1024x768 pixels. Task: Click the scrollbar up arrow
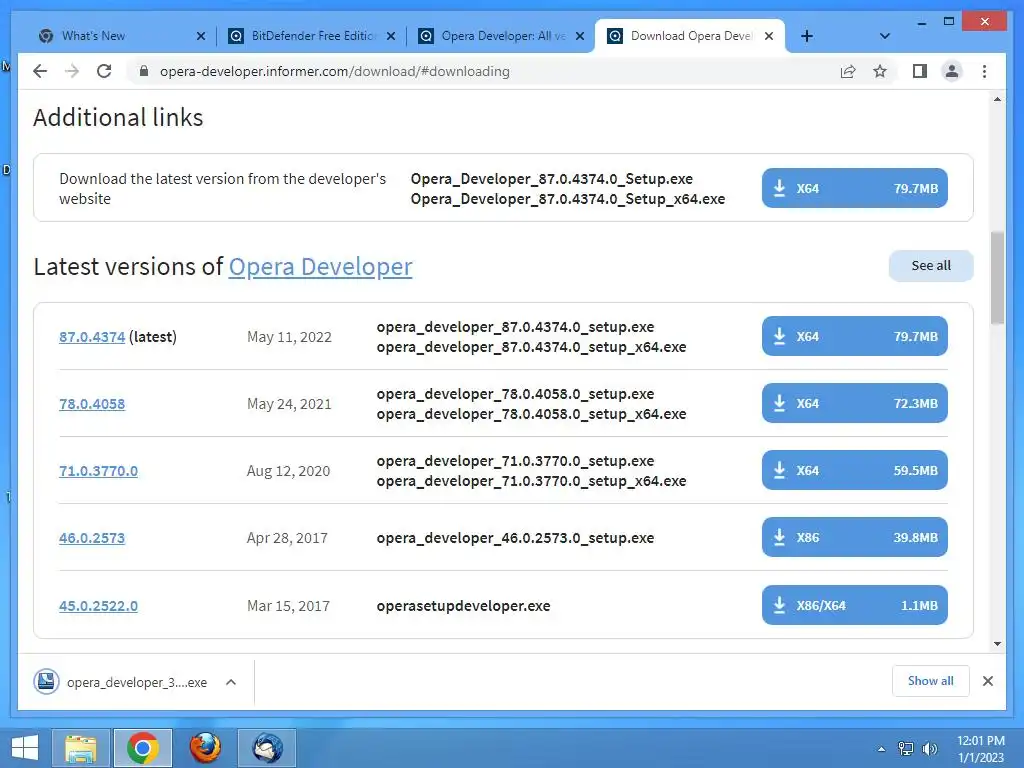point(997,99)
